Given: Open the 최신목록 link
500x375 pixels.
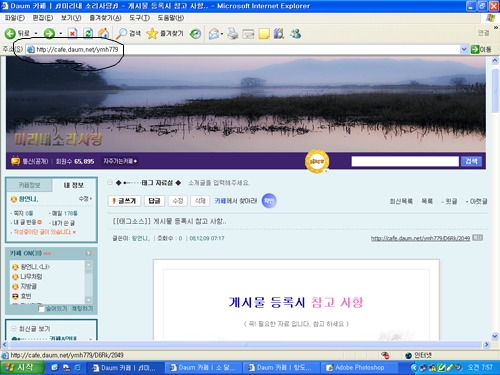Looking at the screenshot, I should (x=401, y=201).
